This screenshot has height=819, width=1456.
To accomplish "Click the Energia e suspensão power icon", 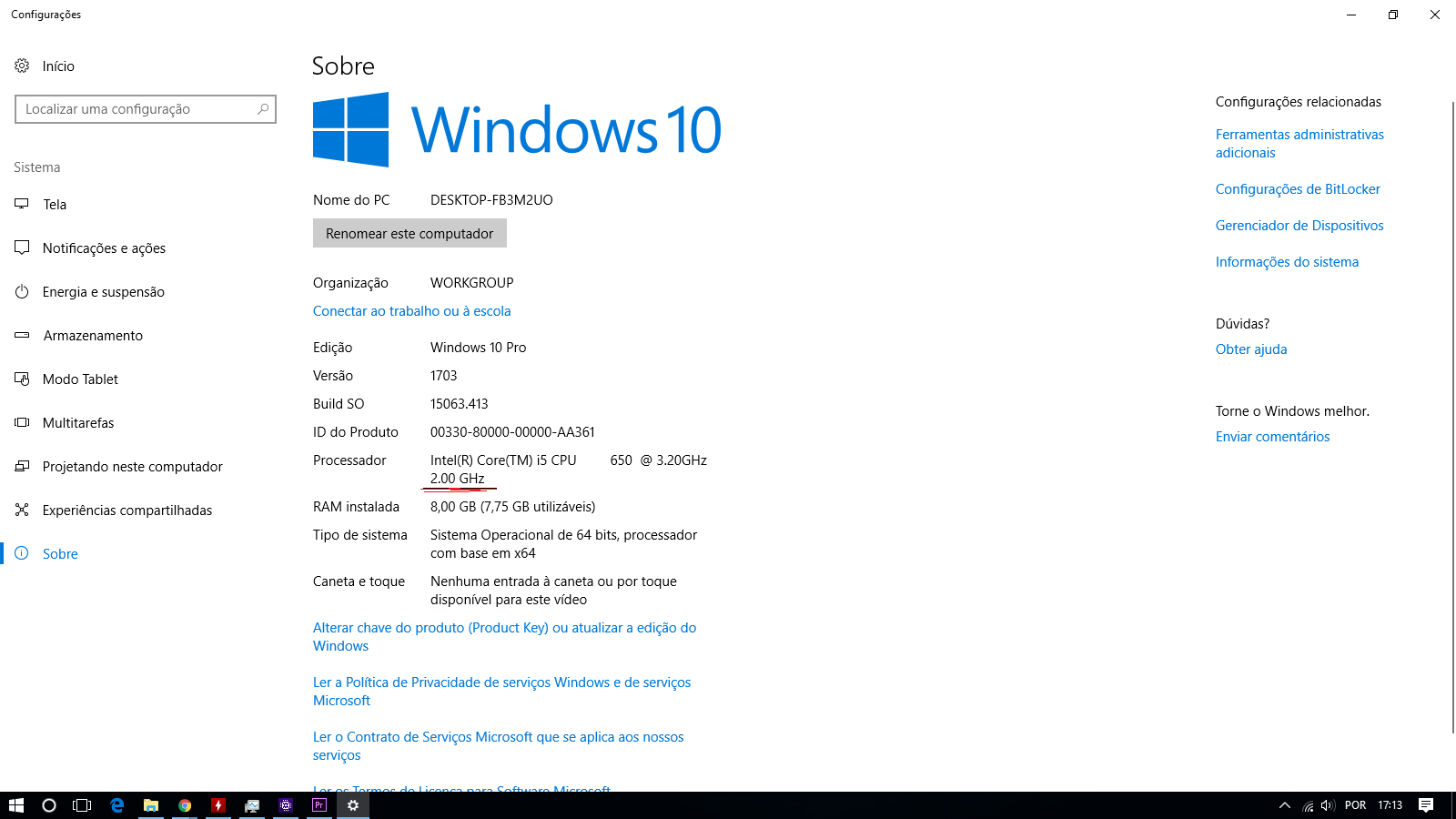I will (22, 291).
